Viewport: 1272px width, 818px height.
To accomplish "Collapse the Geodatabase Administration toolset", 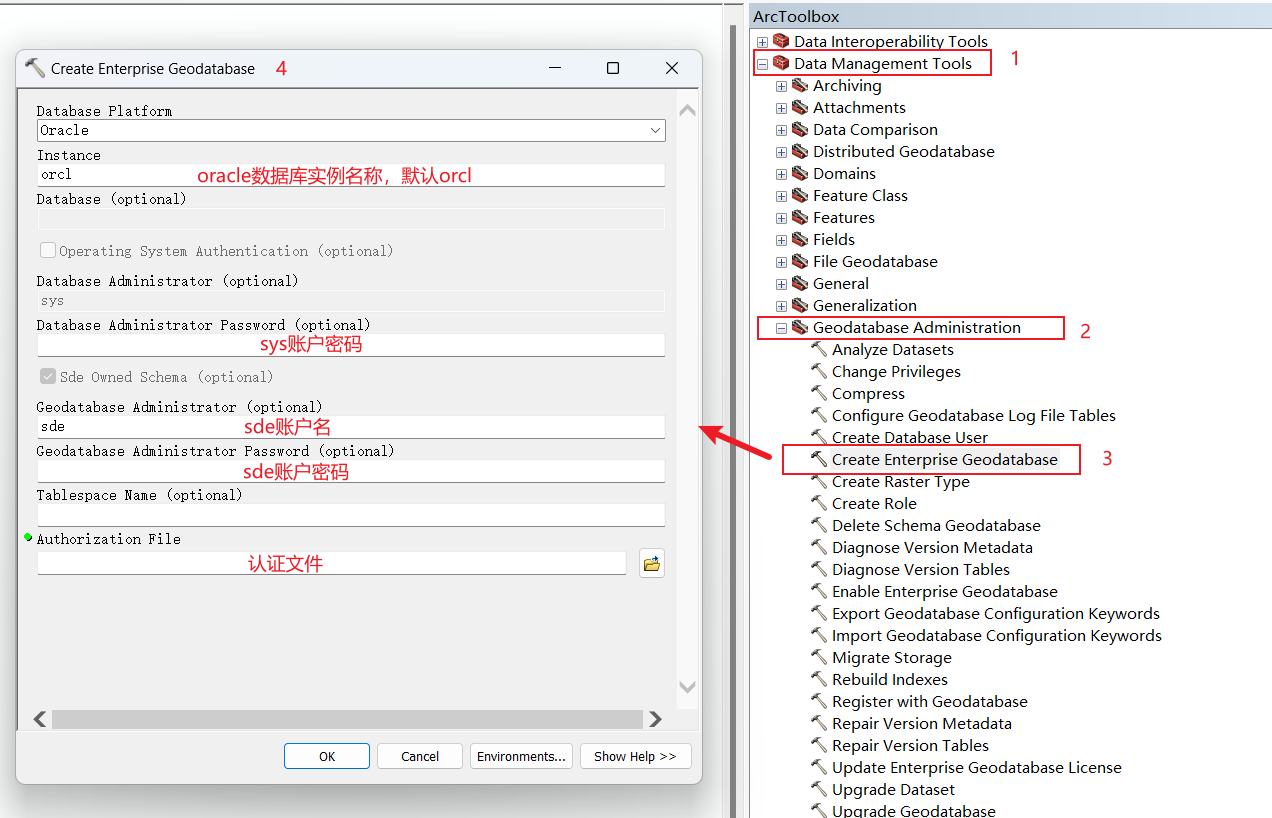I will (781, 328).
